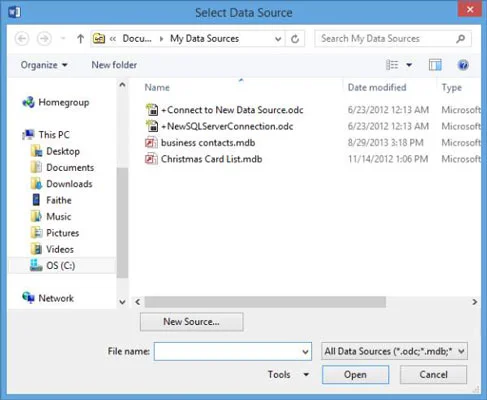Toggle the preview pane icon
The image size is (487, 400).
click(435, 65)
